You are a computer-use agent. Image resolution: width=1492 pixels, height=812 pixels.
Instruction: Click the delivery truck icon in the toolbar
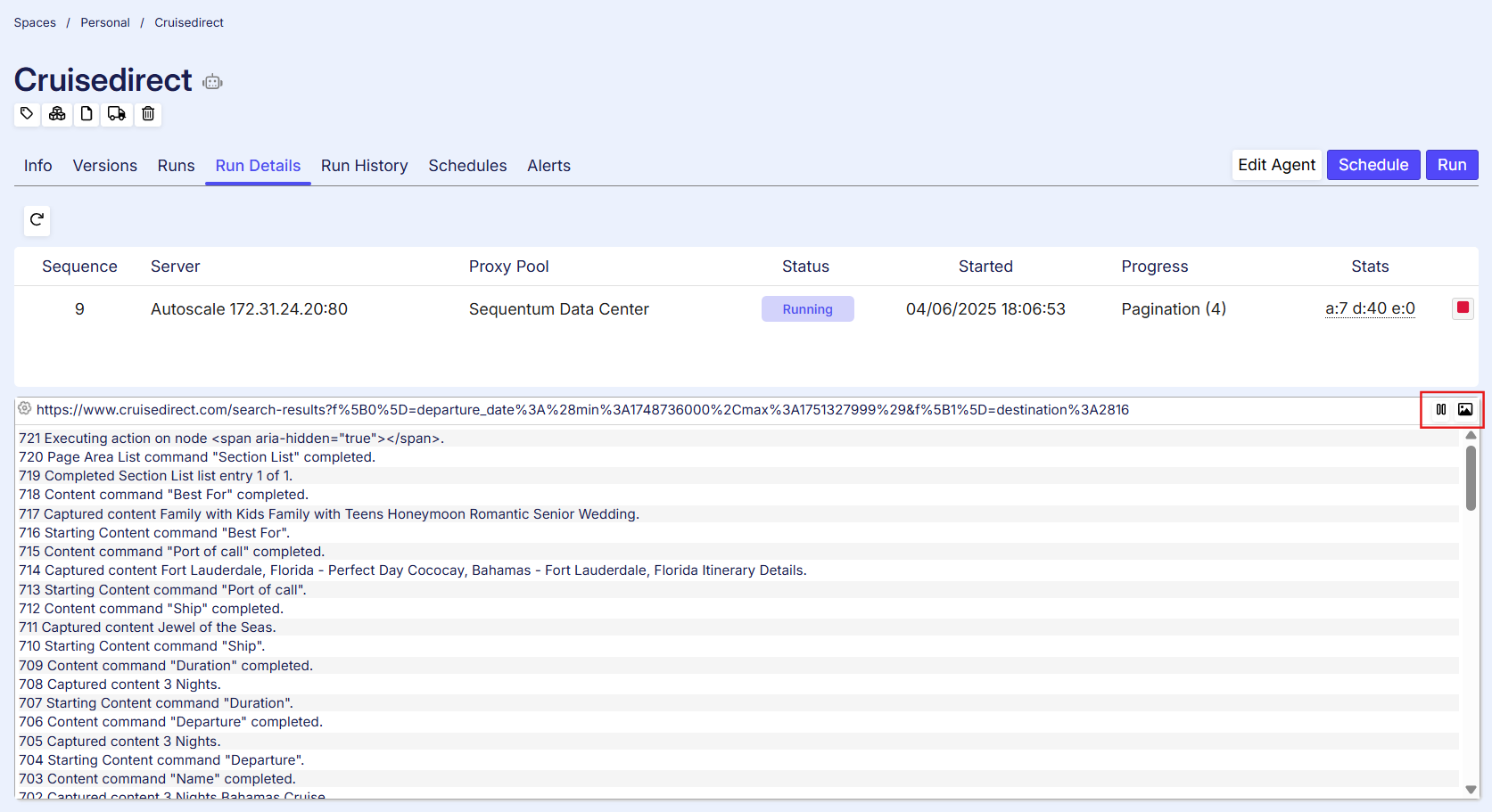tap(117, 113)
